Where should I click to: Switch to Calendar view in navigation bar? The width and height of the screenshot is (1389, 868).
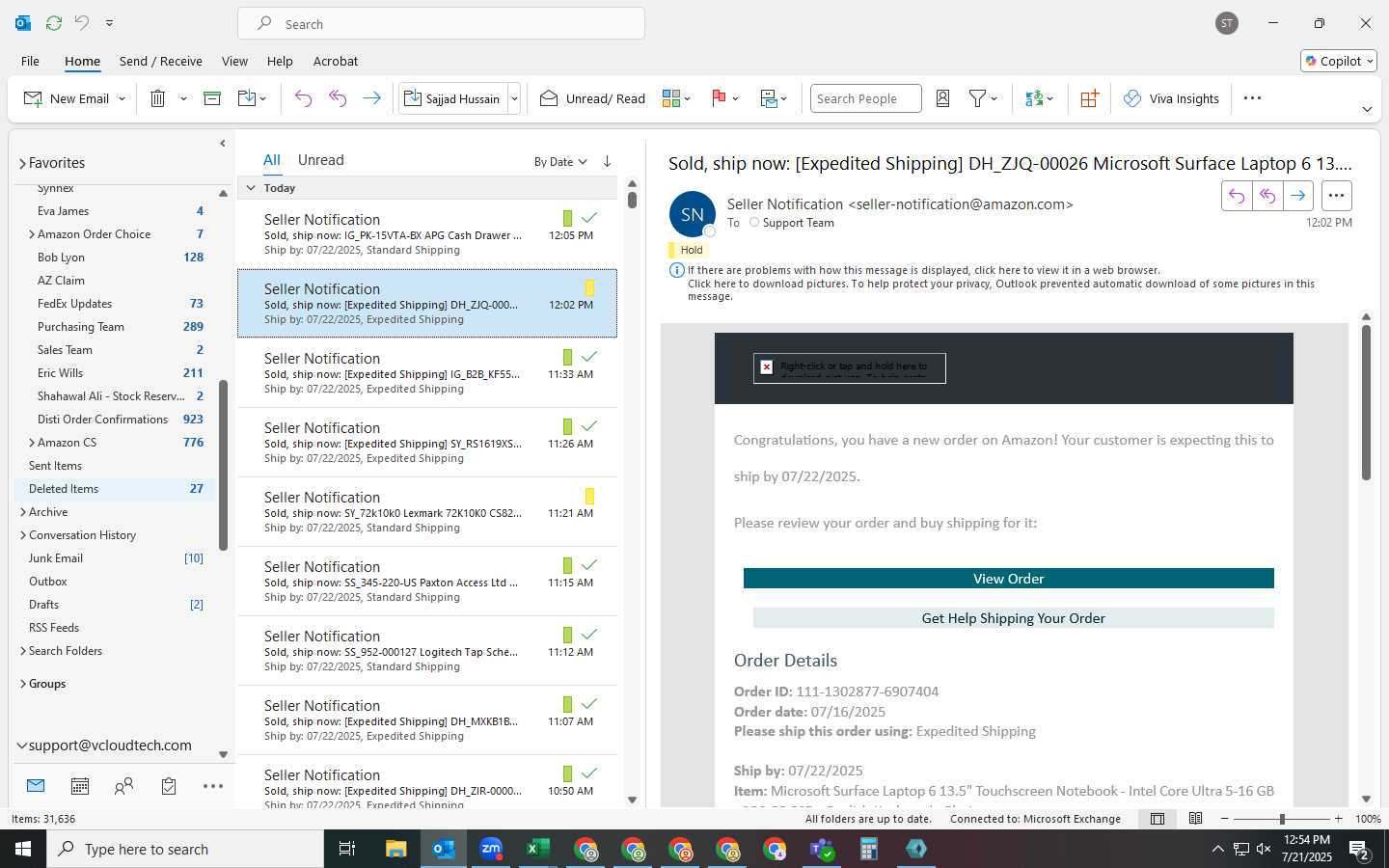(80, 786)
